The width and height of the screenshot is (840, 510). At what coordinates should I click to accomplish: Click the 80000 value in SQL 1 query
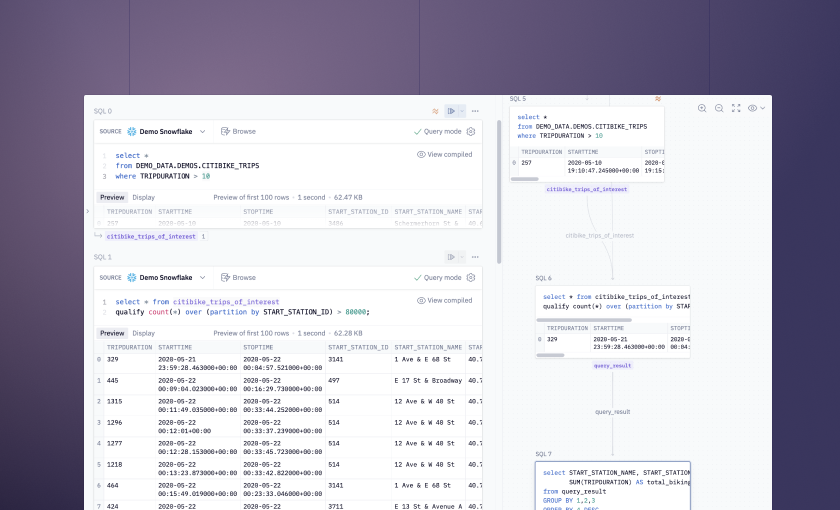pos(356,312)
